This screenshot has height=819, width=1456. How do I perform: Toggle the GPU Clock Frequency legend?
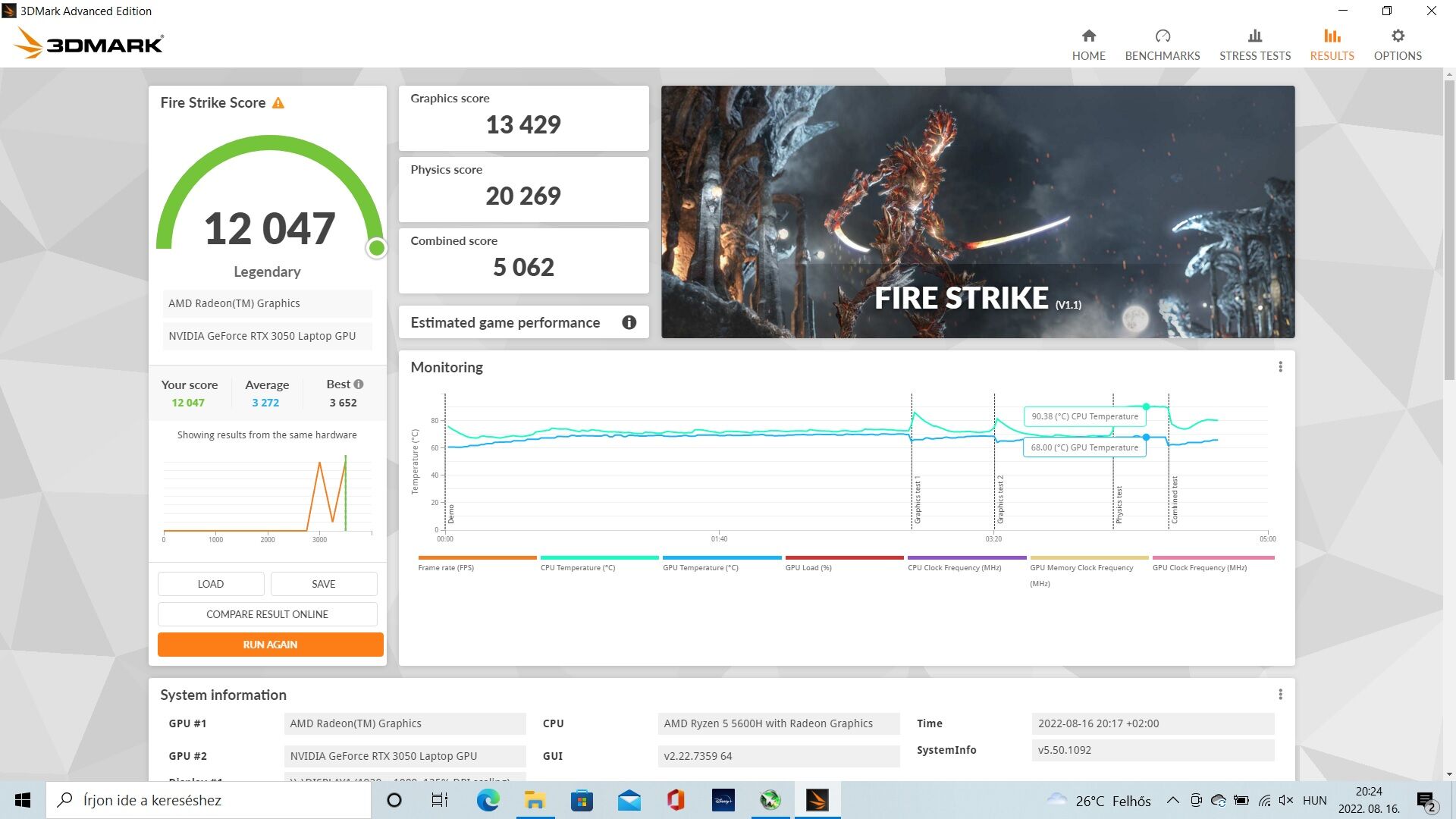click(1212, 563)
